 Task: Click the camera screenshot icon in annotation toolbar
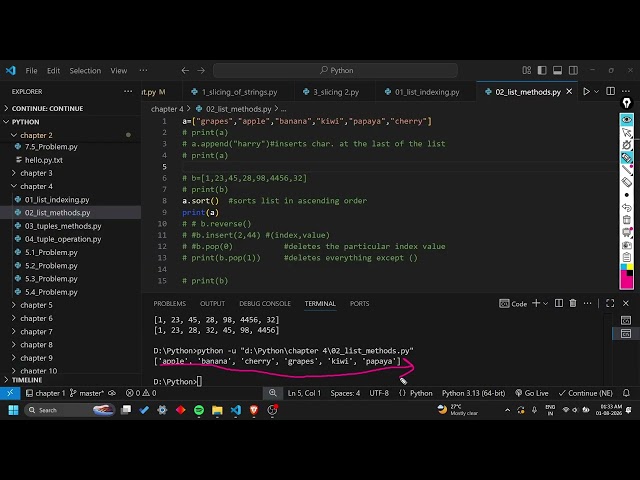(627, 245)
